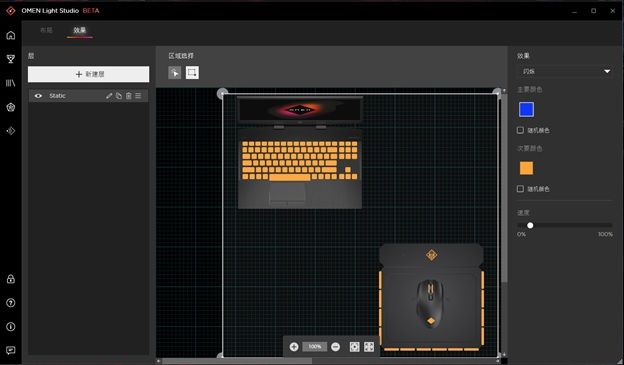Duplicate the Static layer
This screenshot has width=624, height=365.
(x=119, y=96)
